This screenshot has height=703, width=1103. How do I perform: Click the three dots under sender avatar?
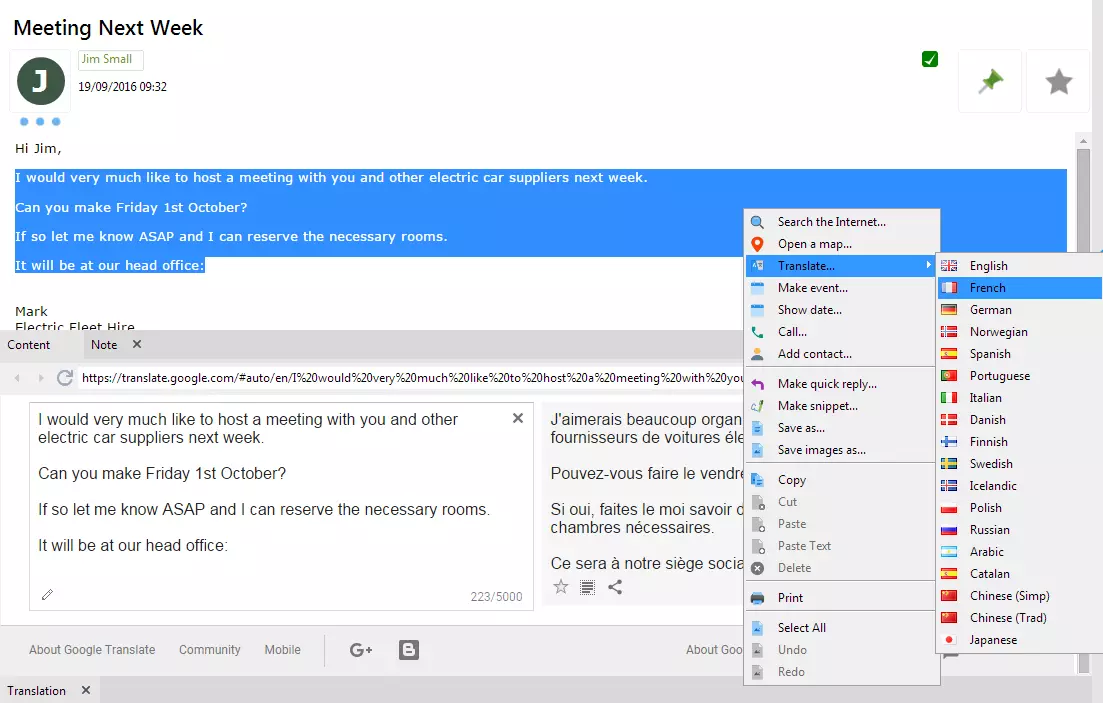coord(40,122)
